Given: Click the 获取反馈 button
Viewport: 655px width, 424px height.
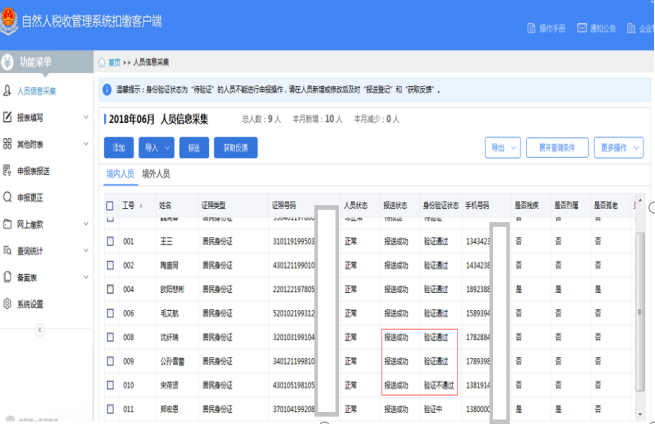Looking at the screenshot, I should (x=235, y=148).
